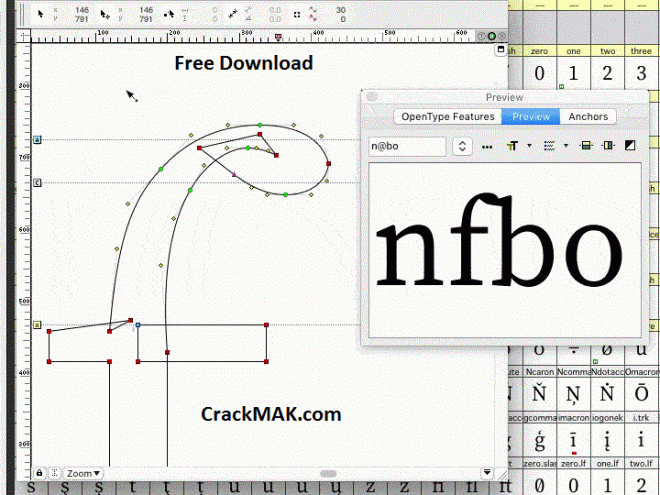Open the Zoom dropdown in glyph window

pyautogui.click(x=83, y=474)
